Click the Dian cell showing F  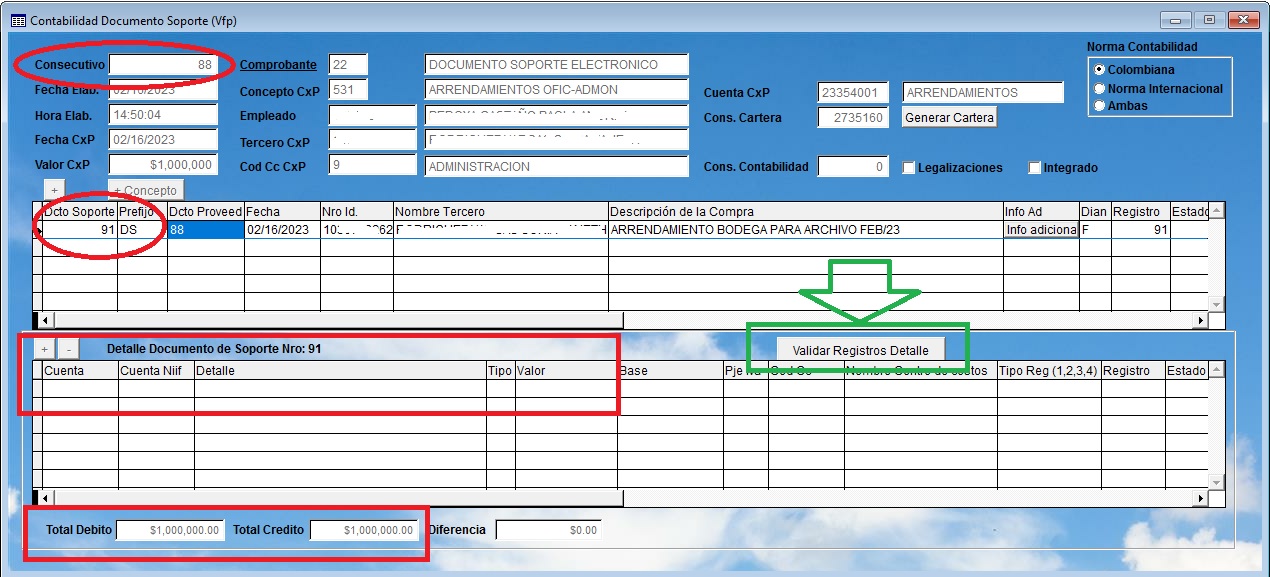(1094, 230)
